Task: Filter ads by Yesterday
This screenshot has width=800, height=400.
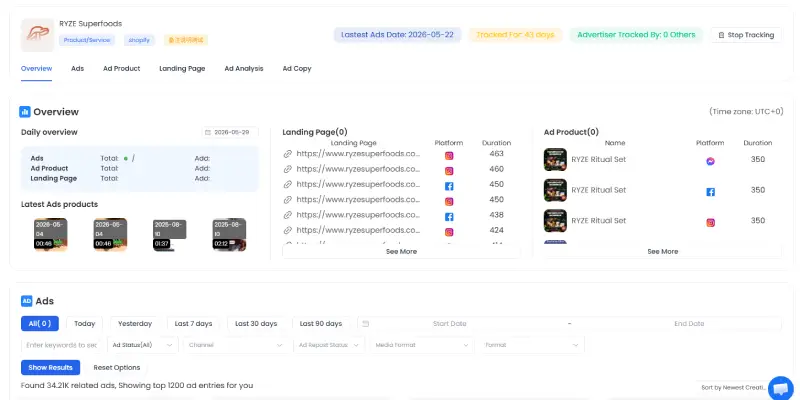Action: pyautogui.click(x=135, y=323)
